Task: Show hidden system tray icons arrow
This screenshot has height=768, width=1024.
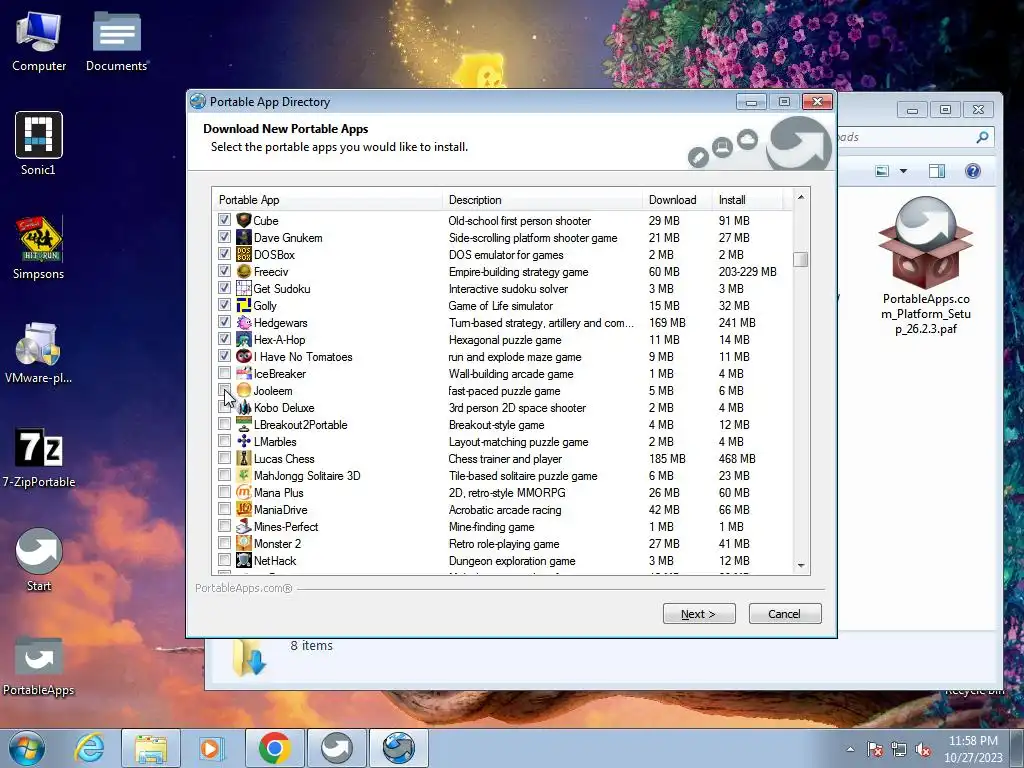Action: pos(850,749)
